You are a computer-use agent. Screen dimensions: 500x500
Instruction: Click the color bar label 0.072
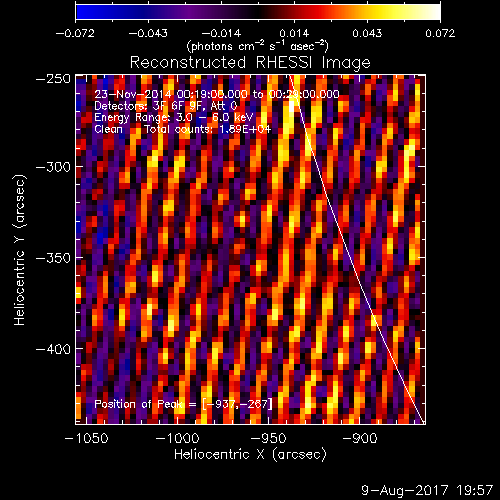[x=440, y=33]
